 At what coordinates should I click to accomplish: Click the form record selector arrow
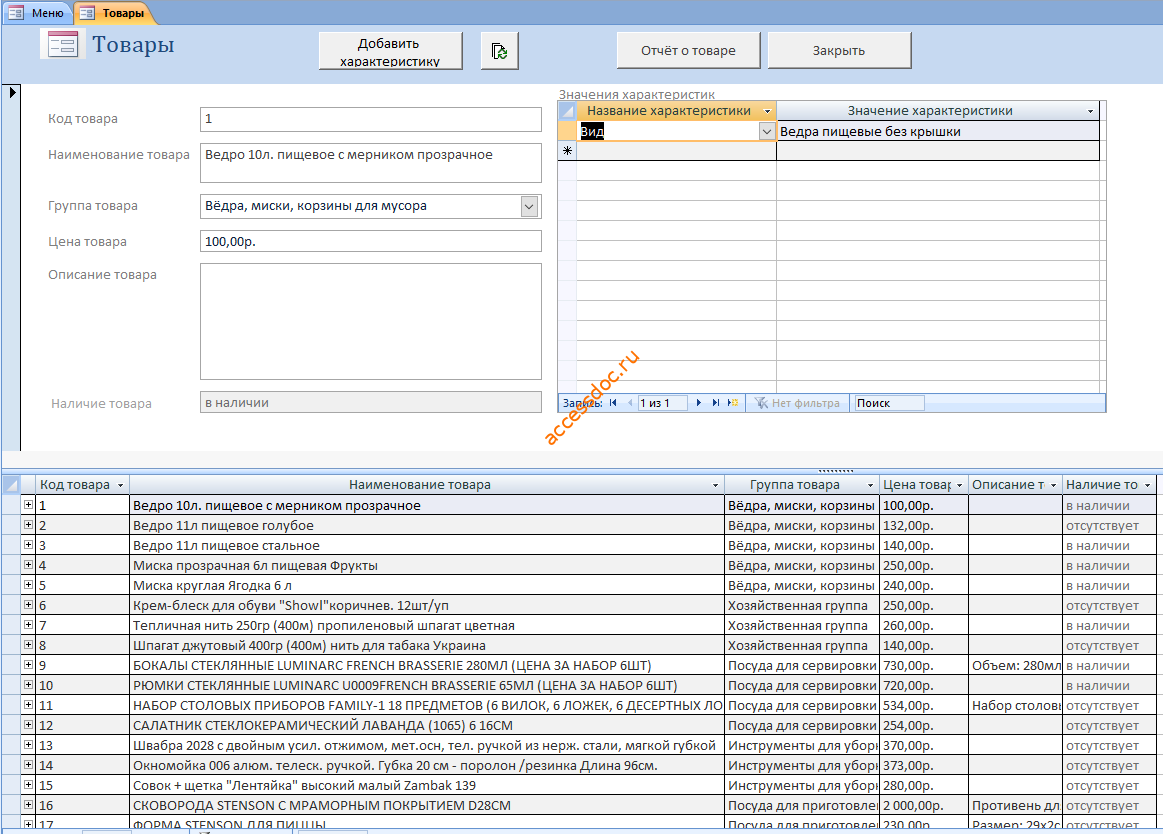pos(12,93)
